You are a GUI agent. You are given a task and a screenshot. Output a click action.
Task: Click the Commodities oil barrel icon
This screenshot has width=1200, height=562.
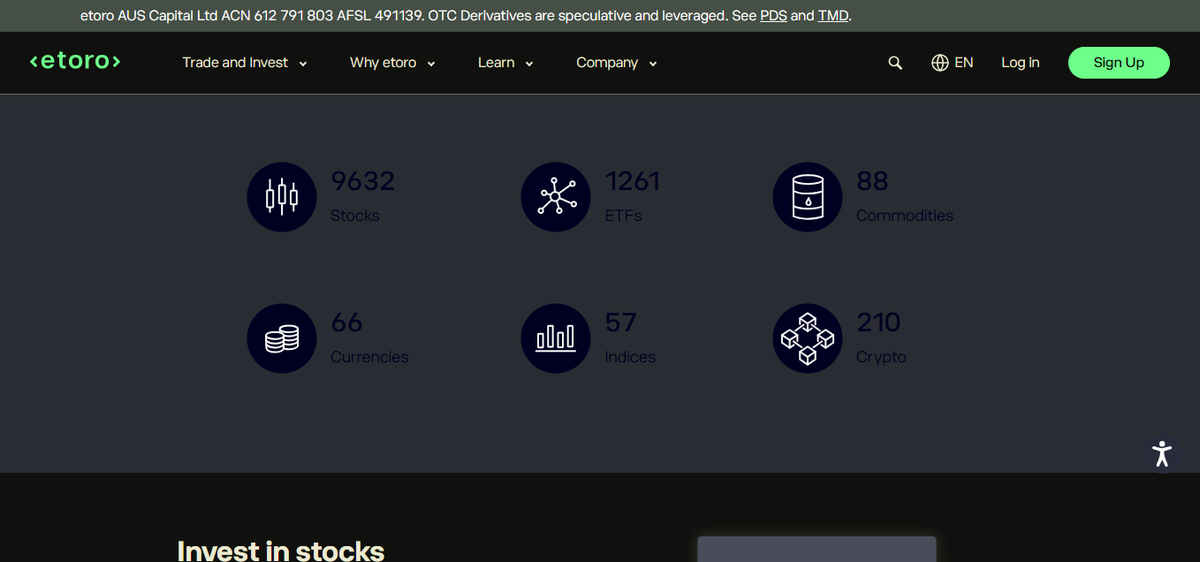(808, 196)
